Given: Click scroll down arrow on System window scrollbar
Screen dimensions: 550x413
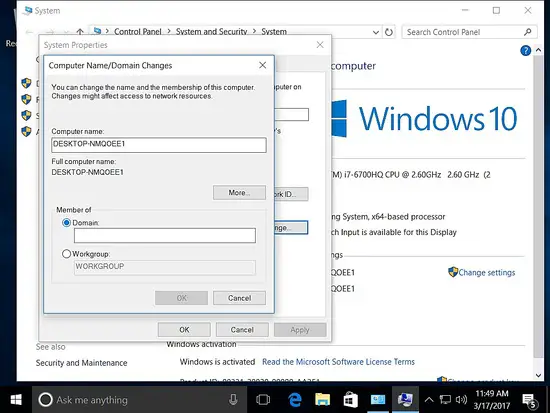Looking at the screenshot, I should tap(538, 375).
